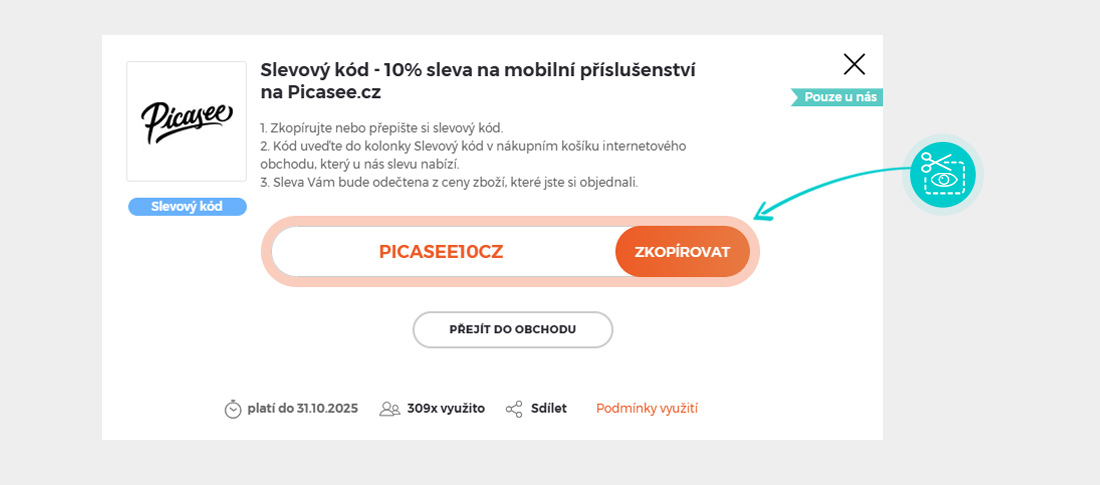This screenshot has height=485, width=1100.
Task: Click the Sdílet share label
Action: click(549, 408)
